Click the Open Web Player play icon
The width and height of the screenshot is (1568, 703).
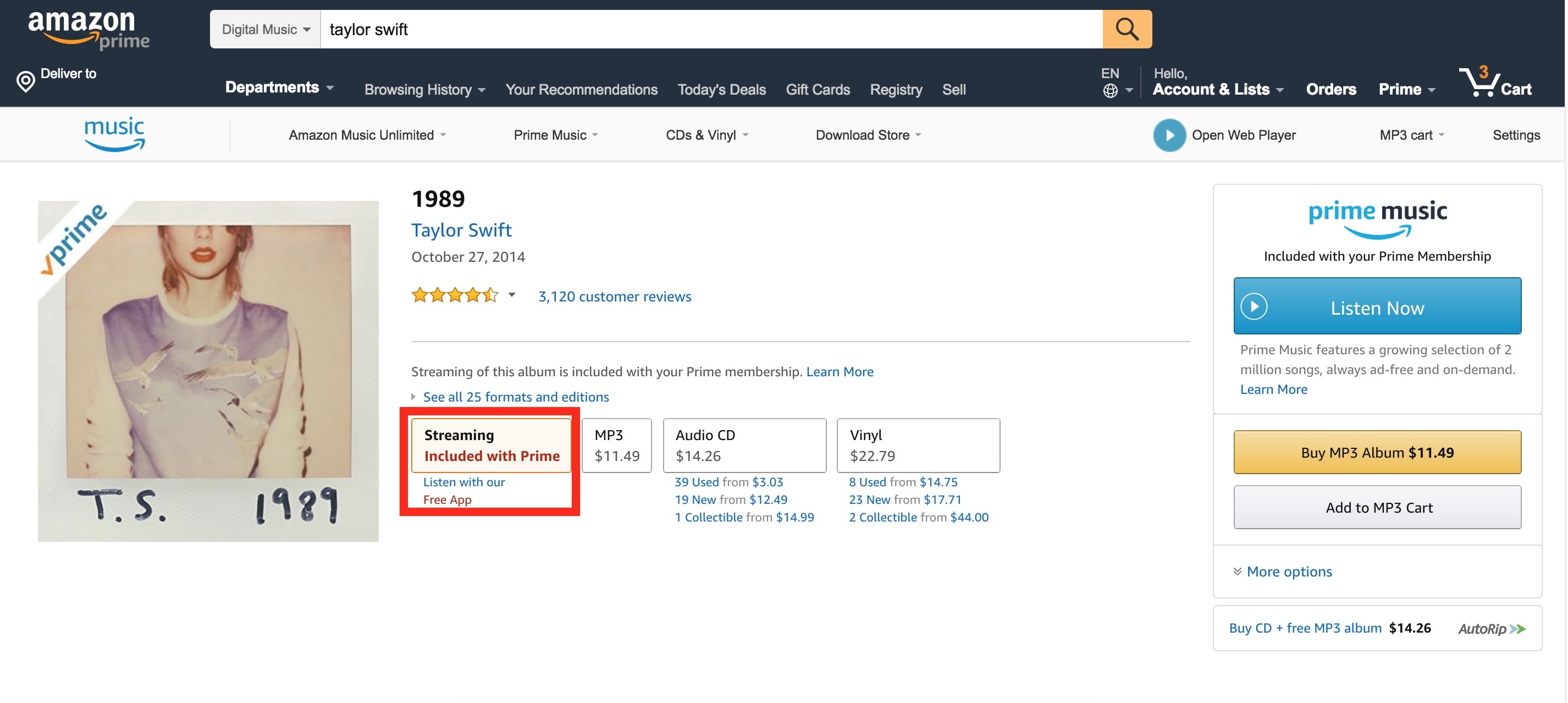(x=1169, y=135)
